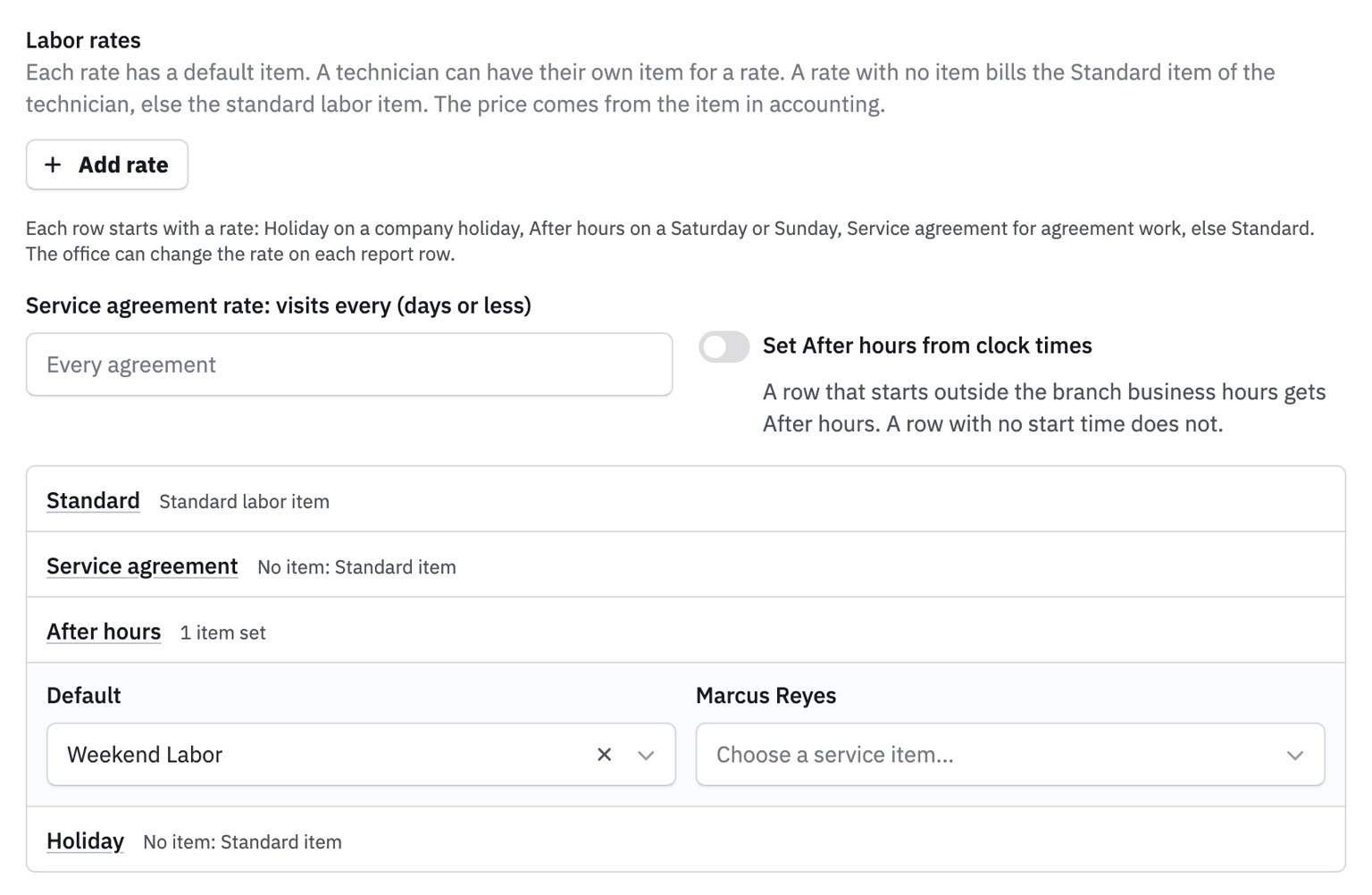Viewport: 1372px width, 895px height.
Task: Click the 'Set After hours from clock times' label
Action: coord(927,346)
